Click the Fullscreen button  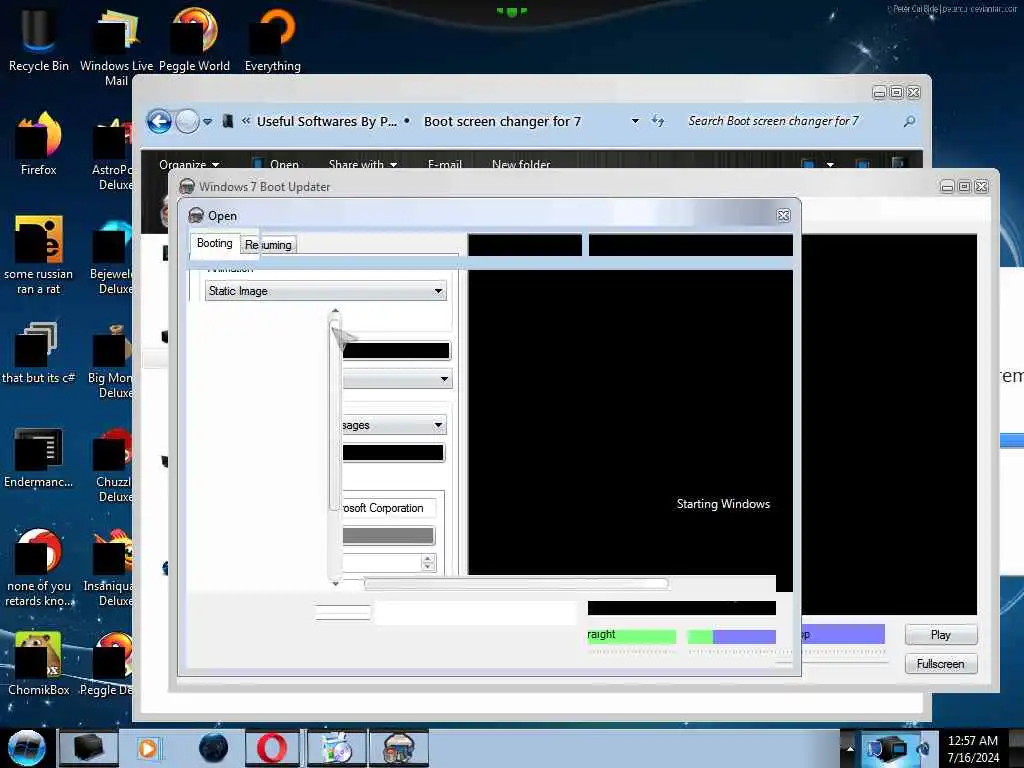tap(940, 664)
